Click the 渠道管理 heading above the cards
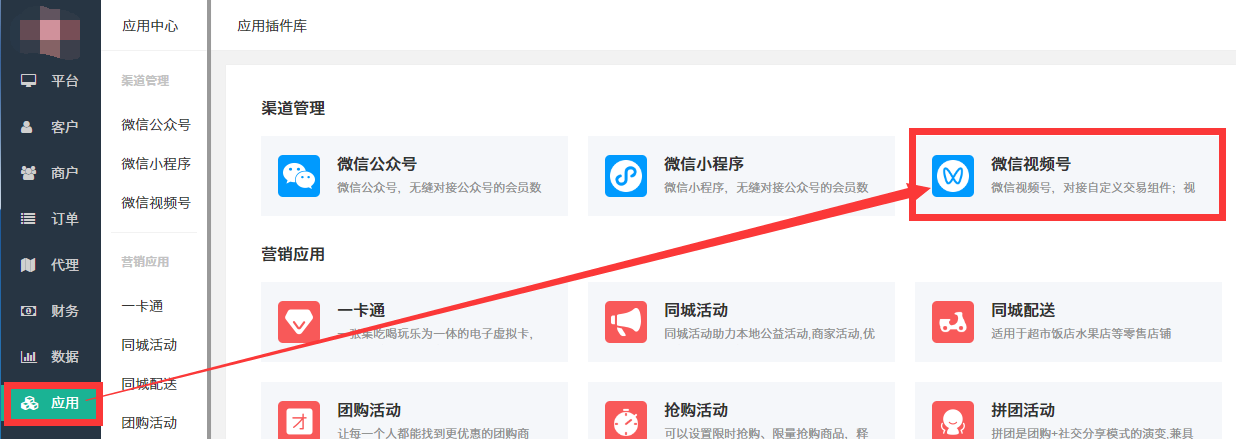 293,108
